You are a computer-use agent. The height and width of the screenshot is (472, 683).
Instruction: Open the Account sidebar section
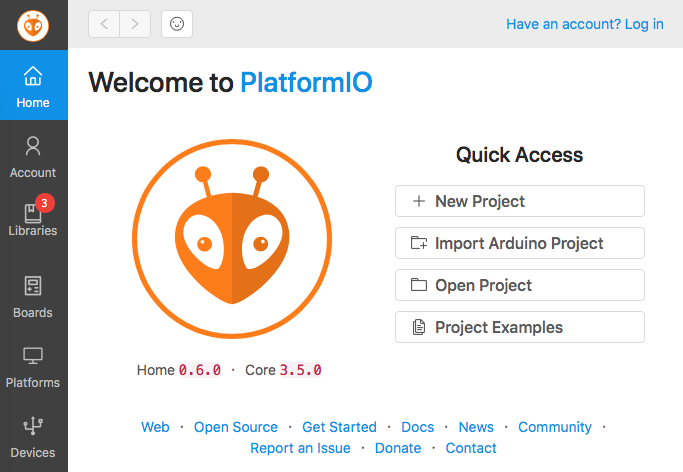(x=33, y=157)
